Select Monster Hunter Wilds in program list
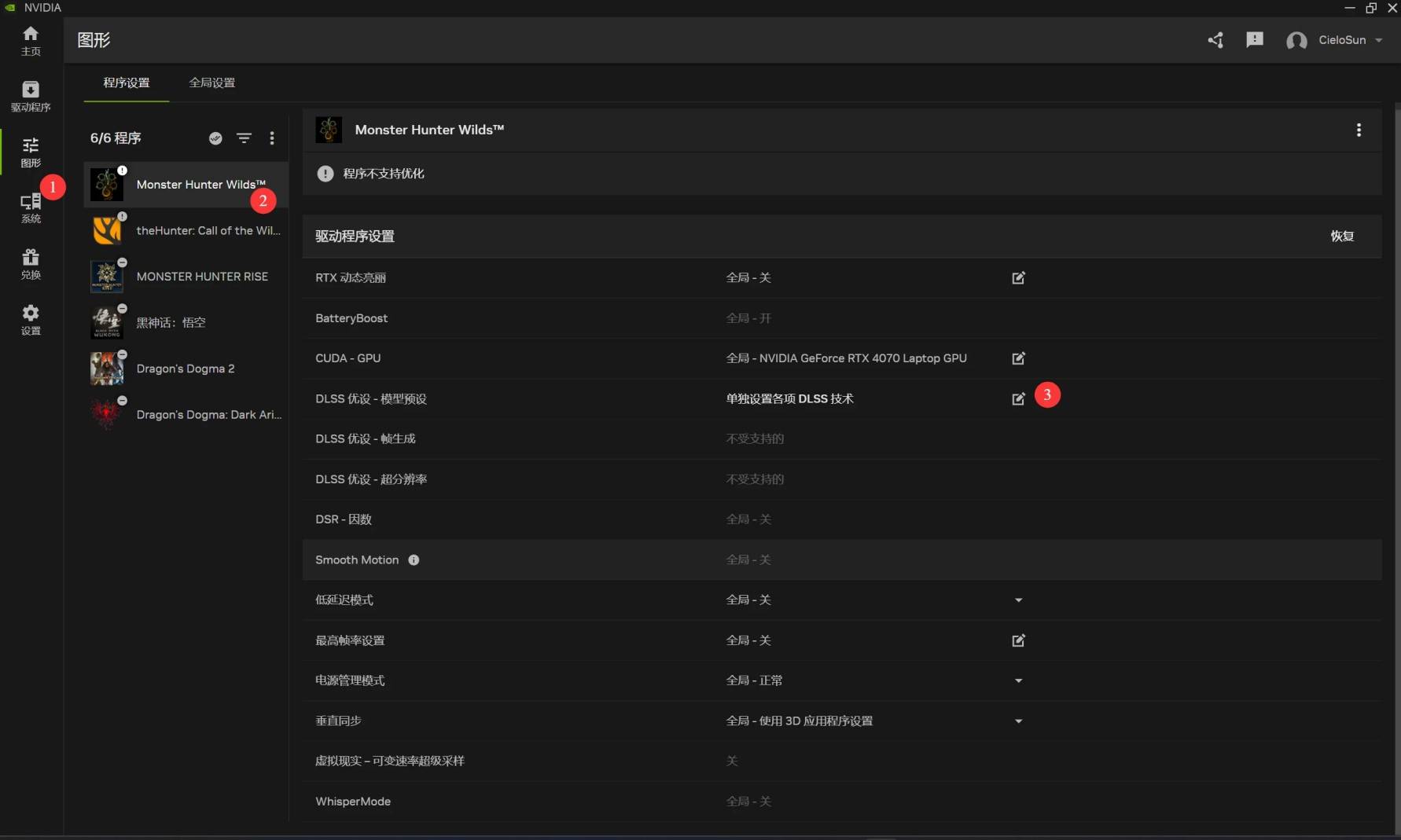The height and width of the screenshot is (840, 1401). click(186, 185)
